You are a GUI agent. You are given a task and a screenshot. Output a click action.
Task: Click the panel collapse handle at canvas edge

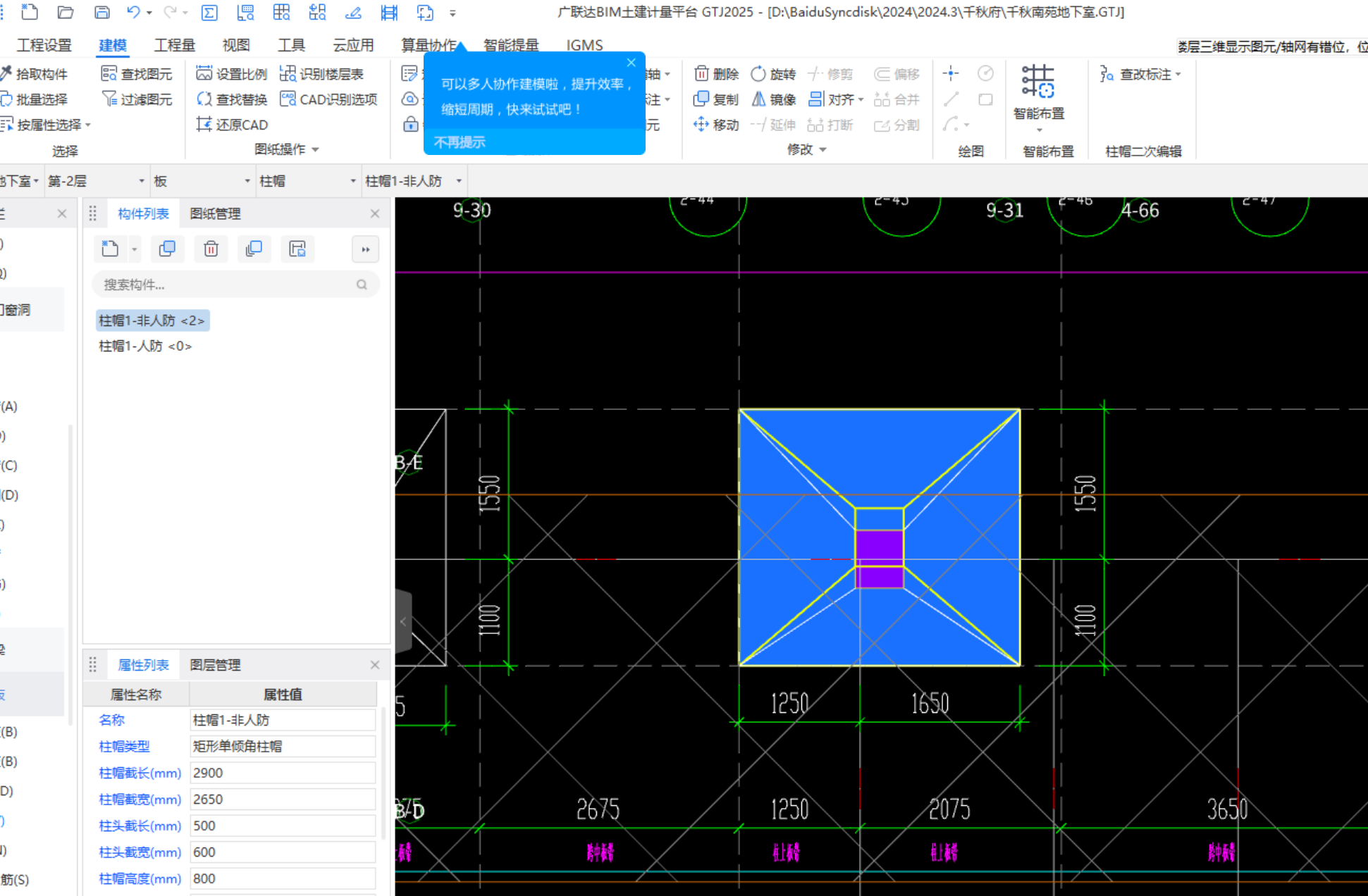pos(403,621)
